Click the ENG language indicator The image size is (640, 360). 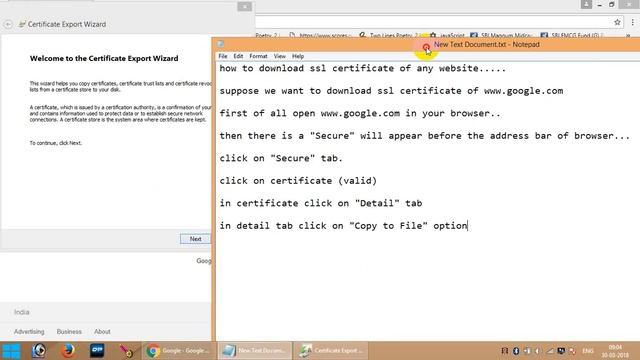tap(588, 351)
